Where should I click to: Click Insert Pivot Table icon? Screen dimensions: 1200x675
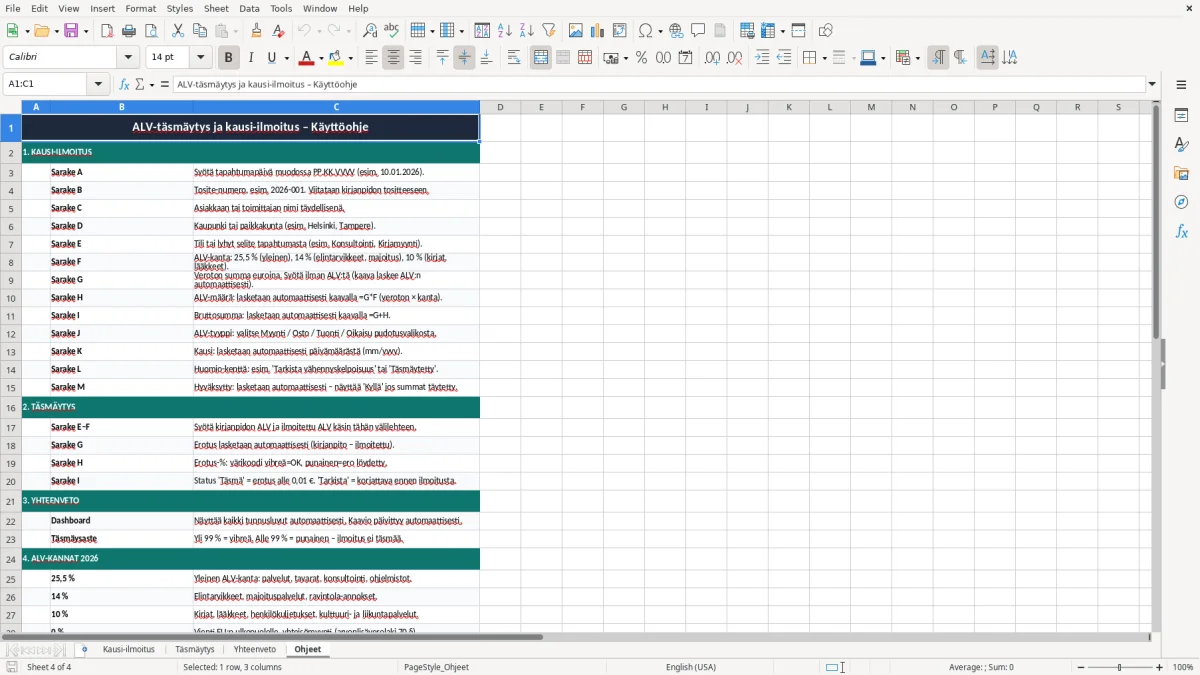[620, 31]
